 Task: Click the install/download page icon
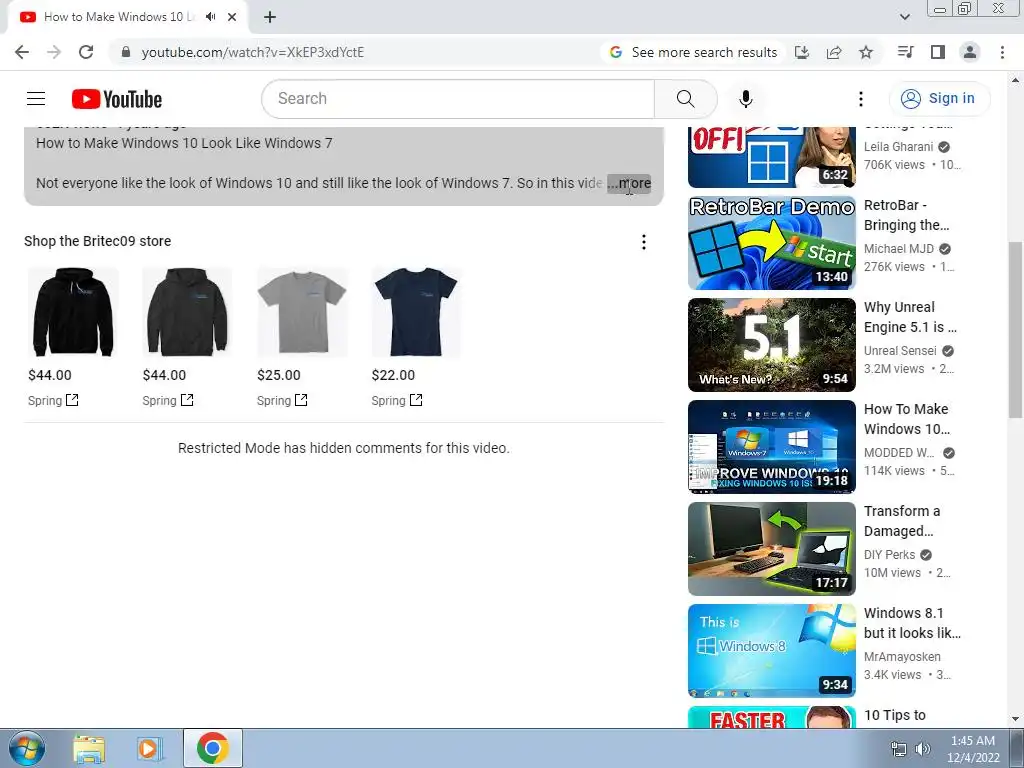(x=802, y=52)
